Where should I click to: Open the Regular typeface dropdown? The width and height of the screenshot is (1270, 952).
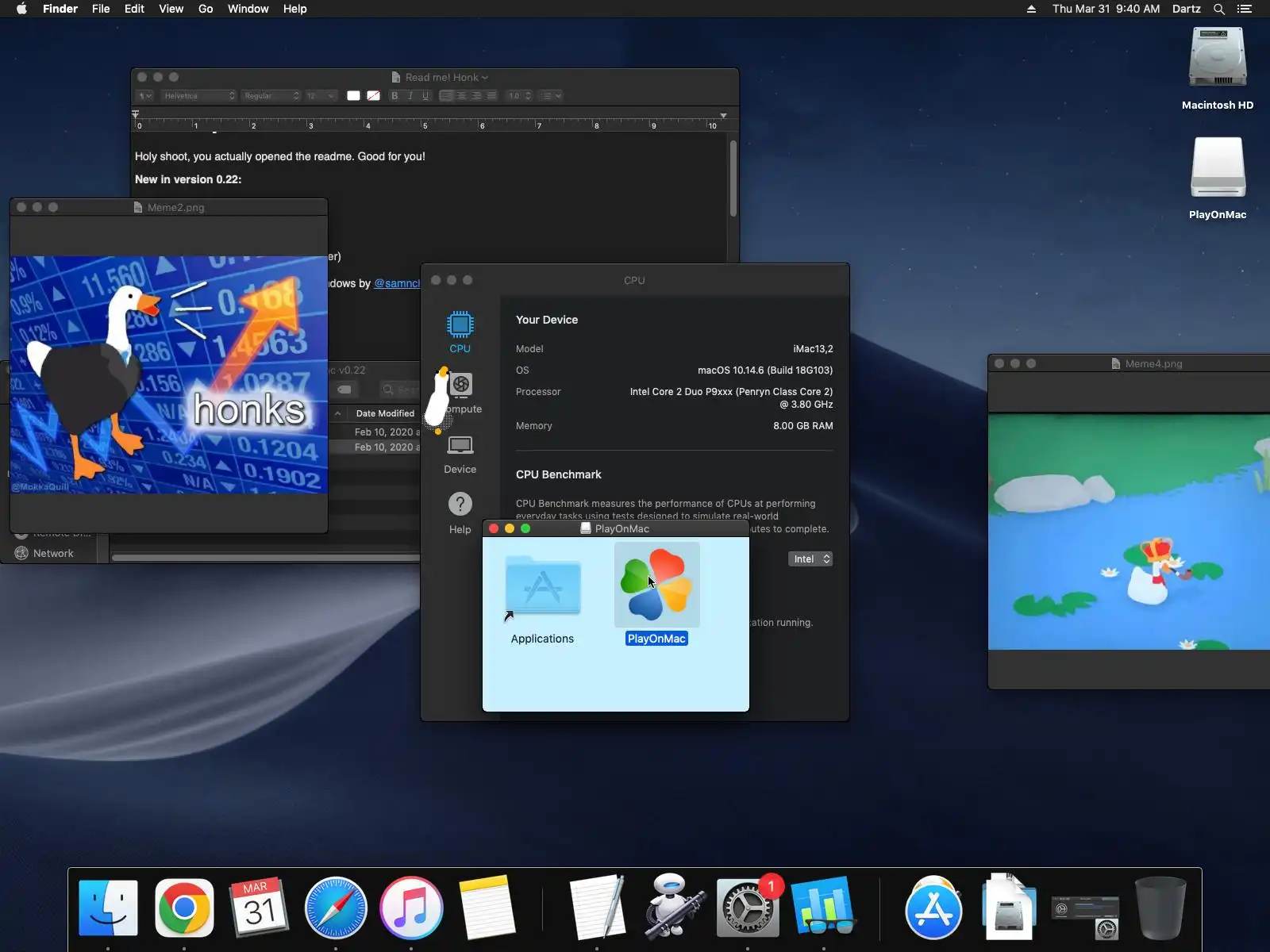(271, 96)
